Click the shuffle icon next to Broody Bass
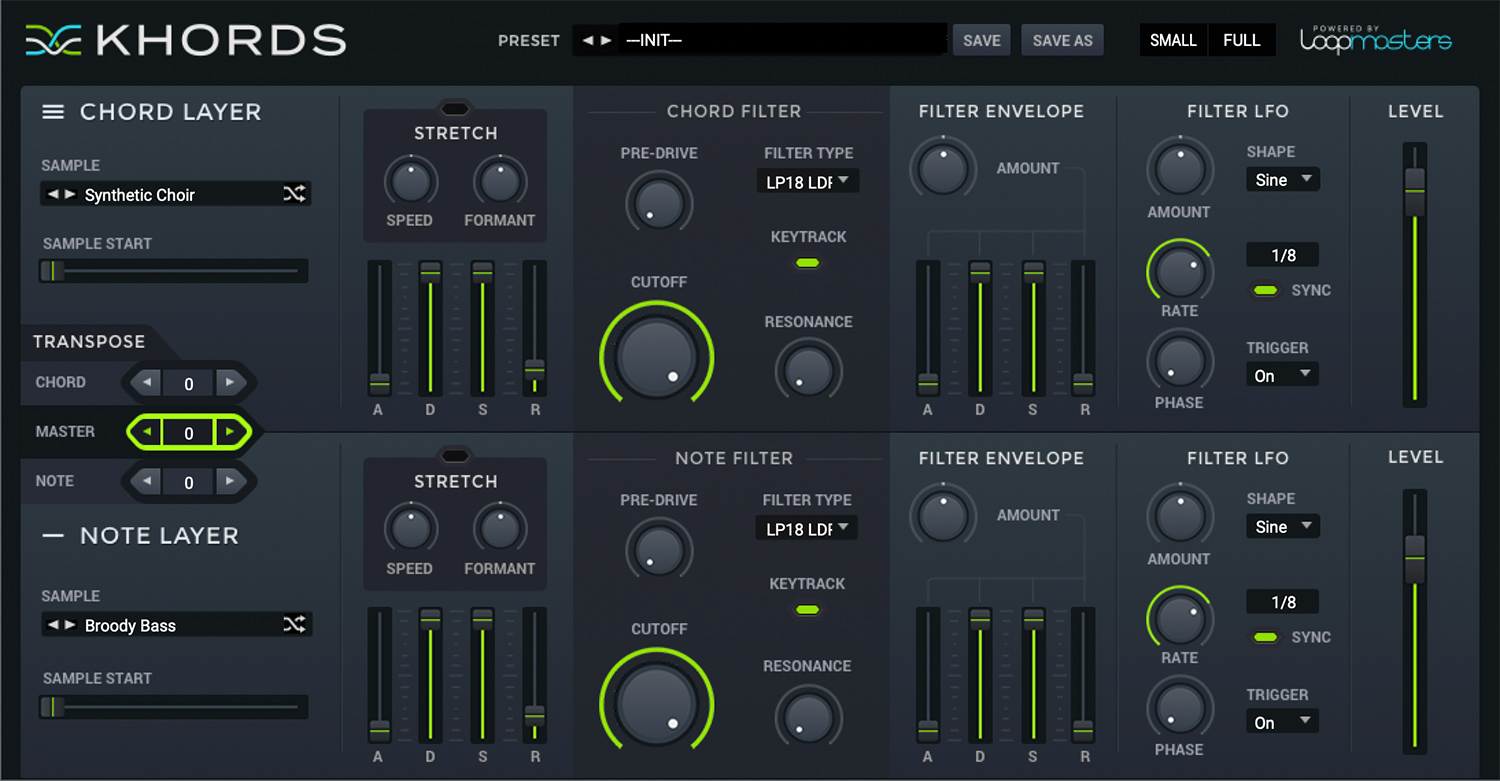Viewport: 1500px width, 781px height. pos(295,625)
